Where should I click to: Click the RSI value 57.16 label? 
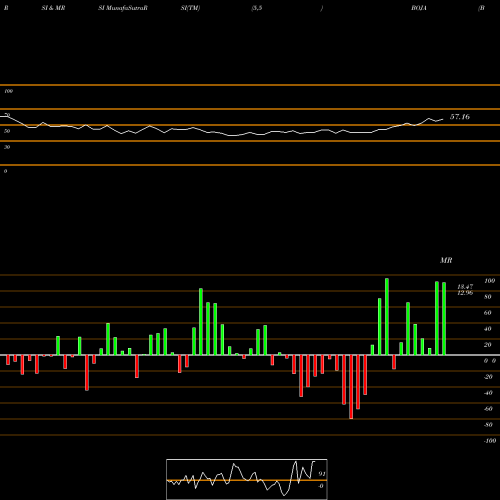coord(460,117)
